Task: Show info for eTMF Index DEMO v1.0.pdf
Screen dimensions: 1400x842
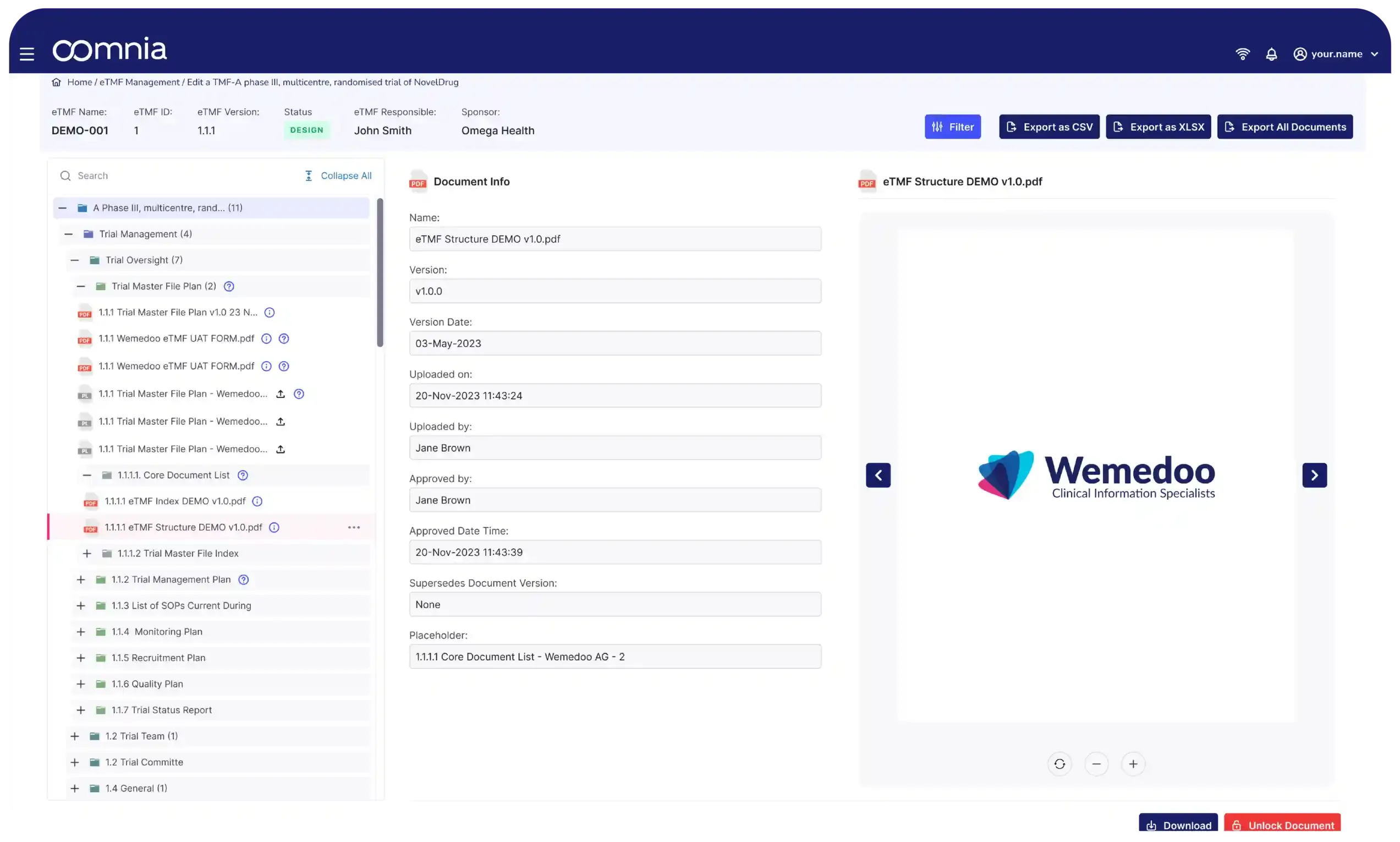Action: 257,501
